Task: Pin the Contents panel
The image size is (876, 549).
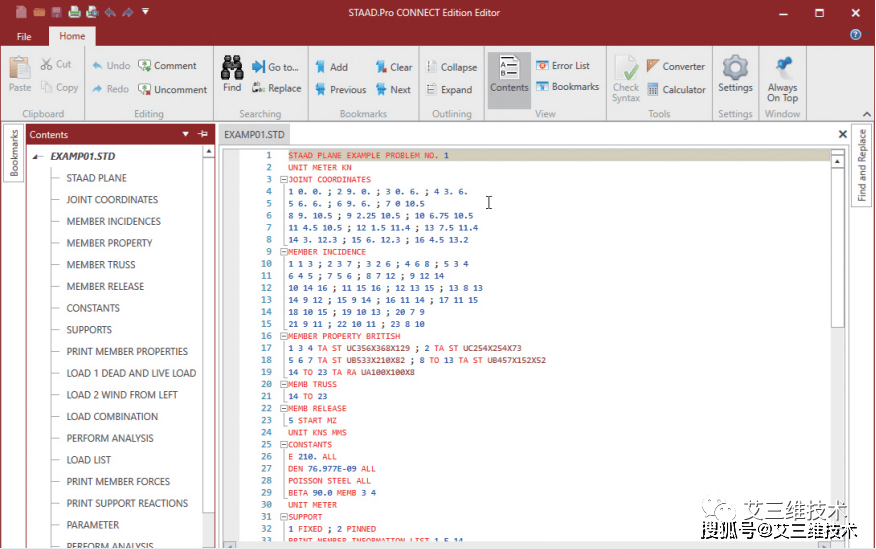Action: click(x=203, y=134)
